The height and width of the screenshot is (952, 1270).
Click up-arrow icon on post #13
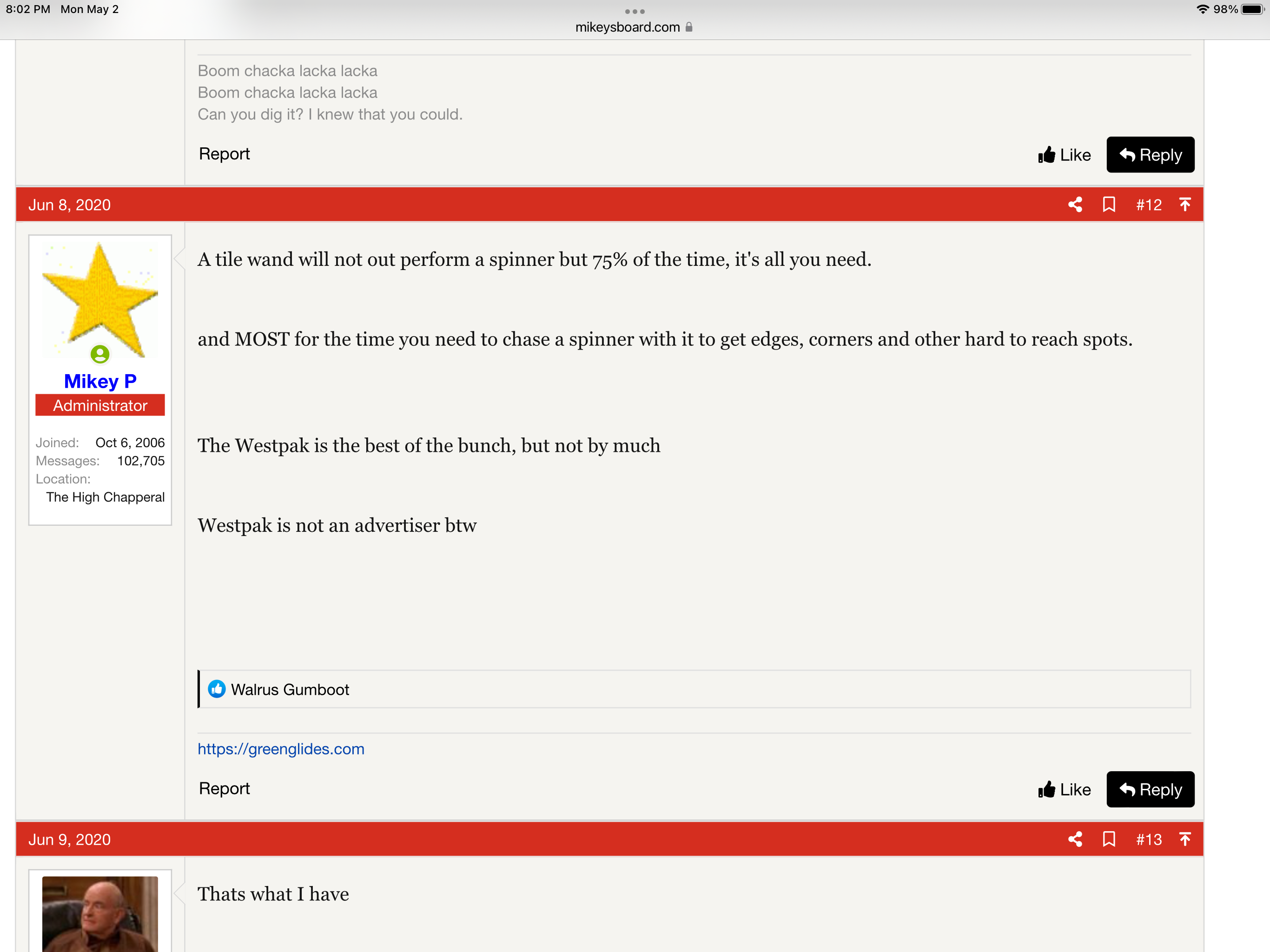[x=1184, y=840]
